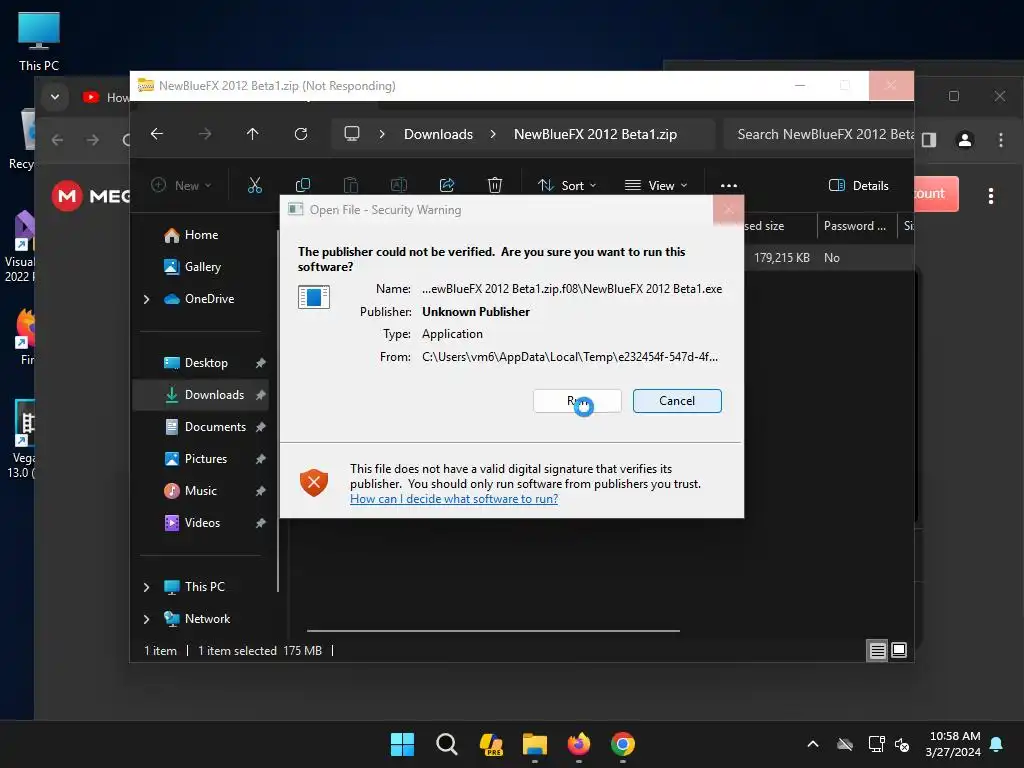The image size is (1024, 768).
Task: Open Home in the navigation pane
Action: click(x=201, y=235)
